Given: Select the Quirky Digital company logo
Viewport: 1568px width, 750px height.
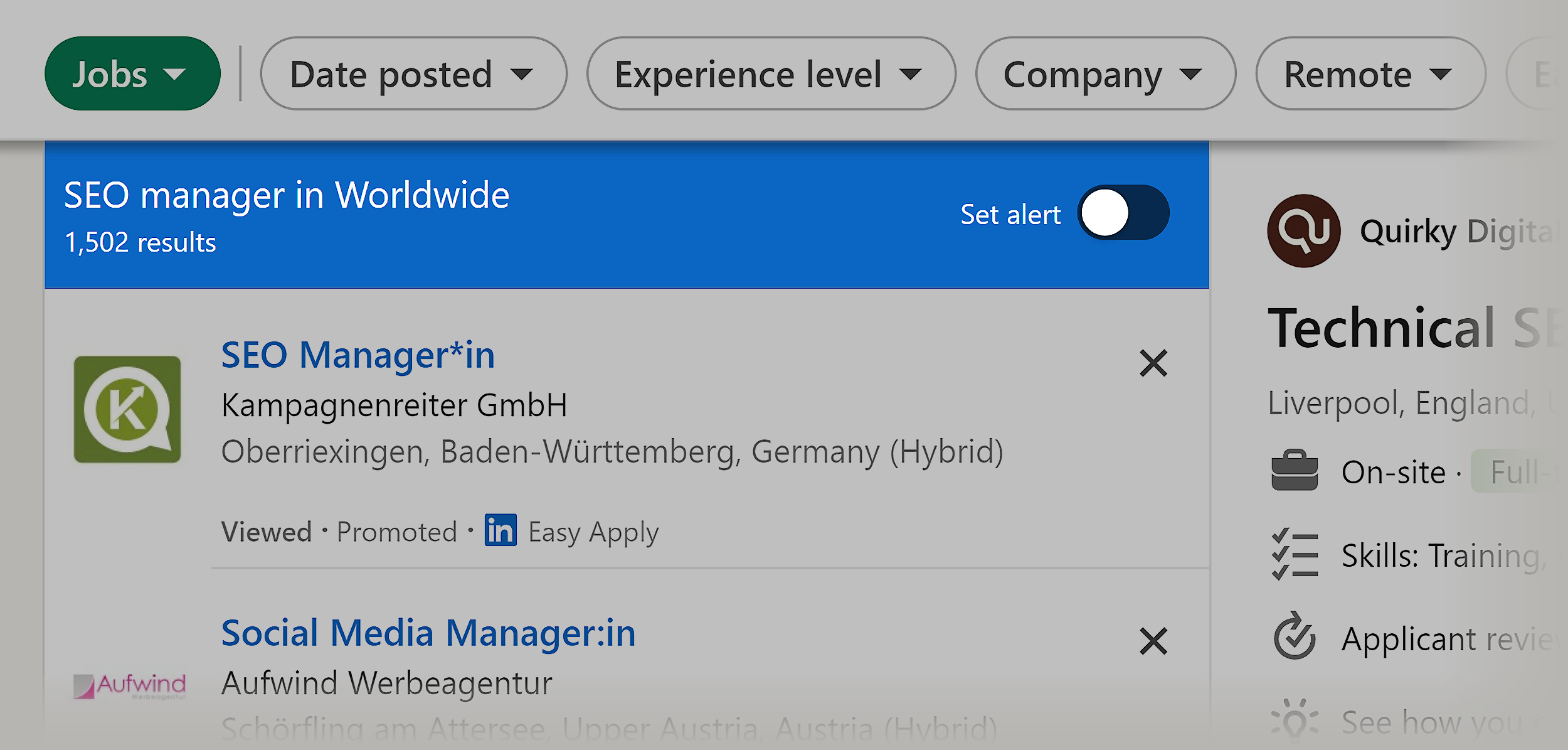Looking at the screenshot, I should click(1305, 230).
